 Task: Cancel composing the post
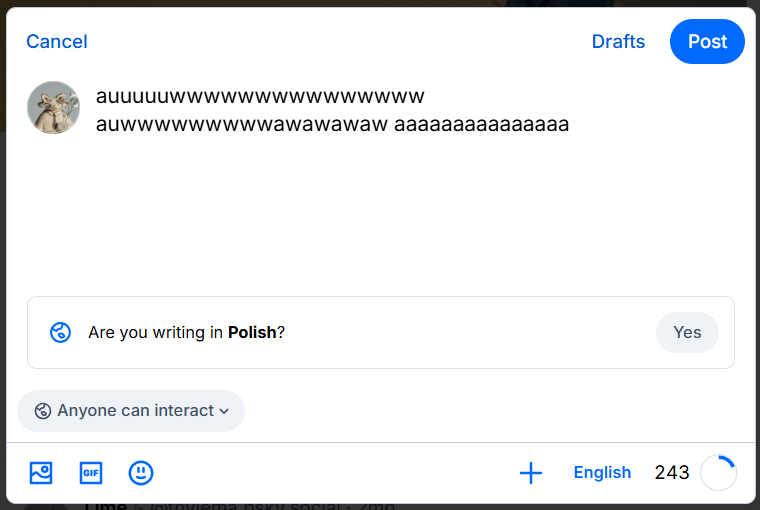(x=57, y=42)
